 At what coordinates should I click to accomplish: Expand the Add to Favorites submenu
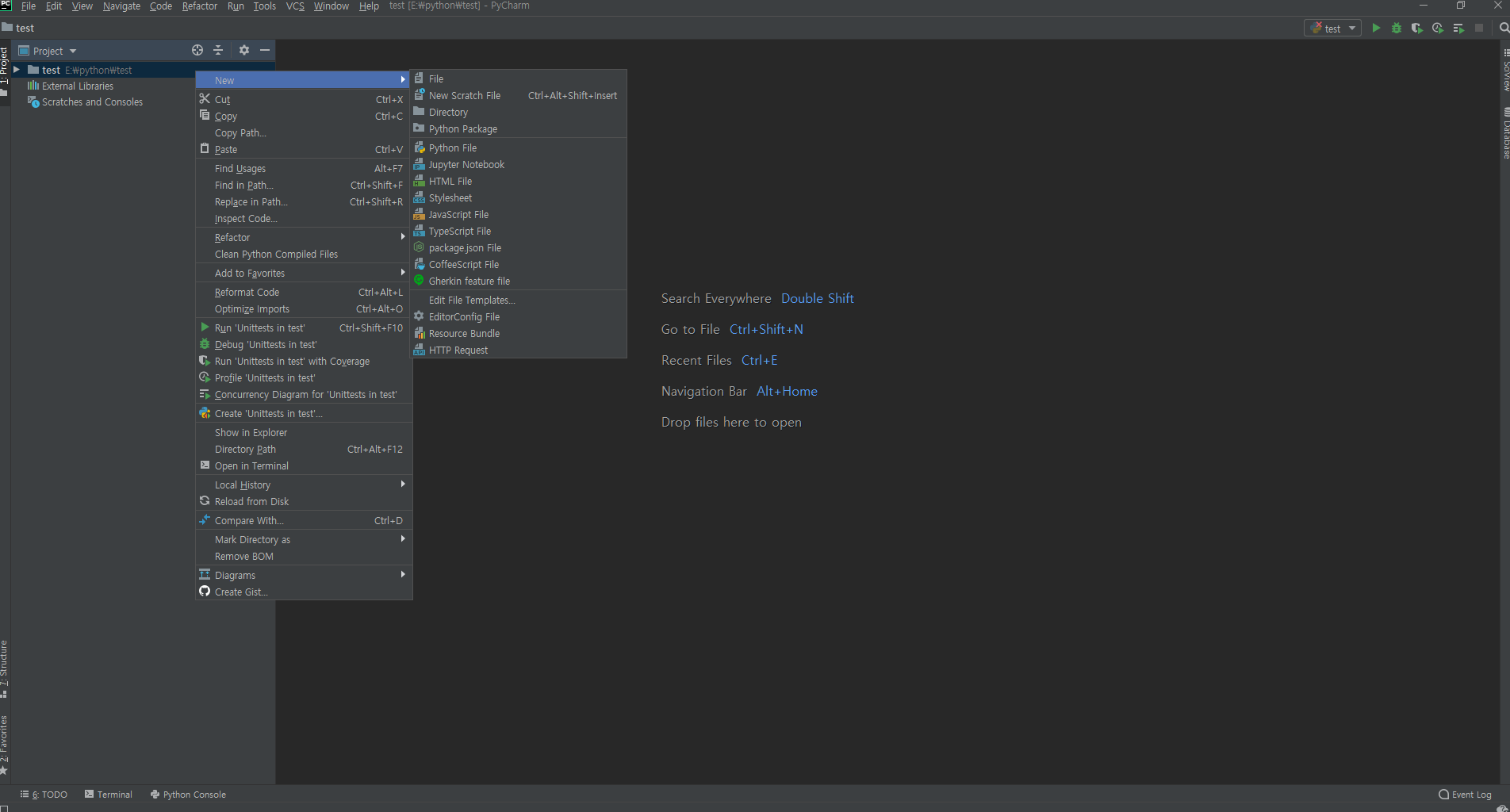point(304,273)
